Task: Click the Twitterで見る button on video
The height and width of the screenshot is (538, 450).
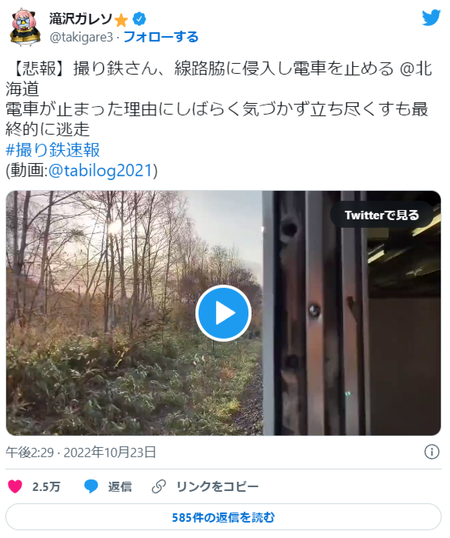Action: tap(382, 215)
